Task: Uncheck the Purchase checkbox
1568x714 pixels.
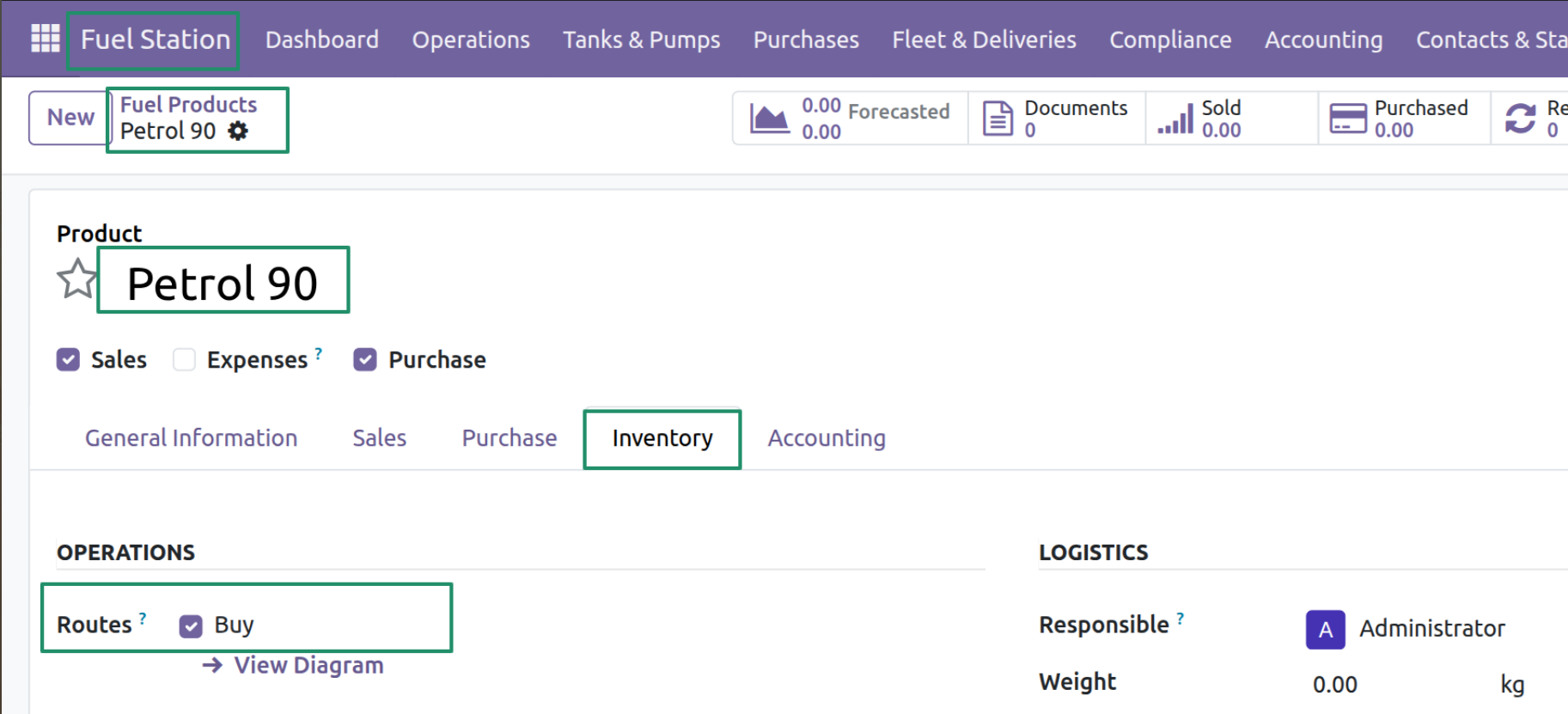Action: 365,359
